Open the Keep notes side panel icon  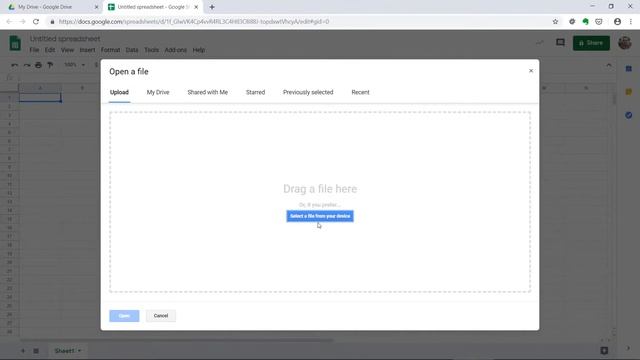coord(629,92)
